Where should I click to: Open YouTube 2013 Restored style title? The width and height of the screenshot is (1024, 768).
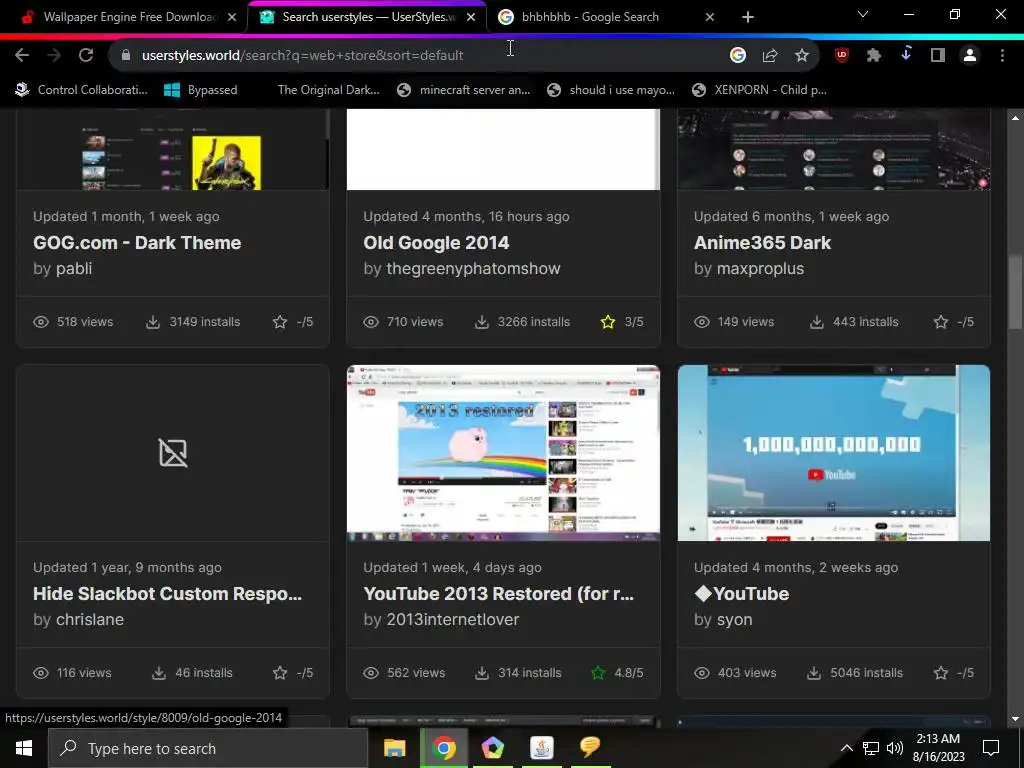click(x=498, y=594)
